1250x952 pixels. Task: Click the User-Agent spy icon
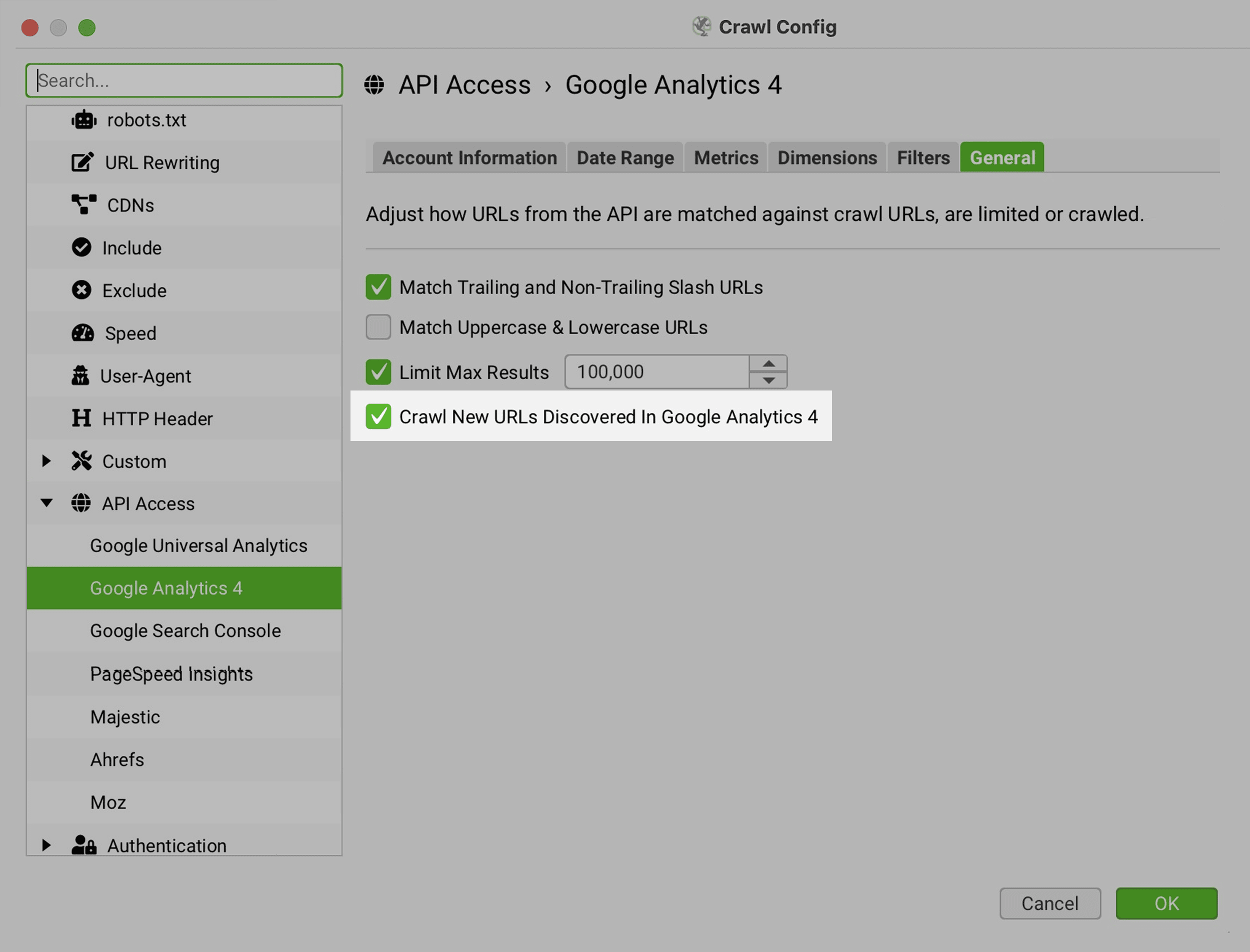[x=80, y=375]
